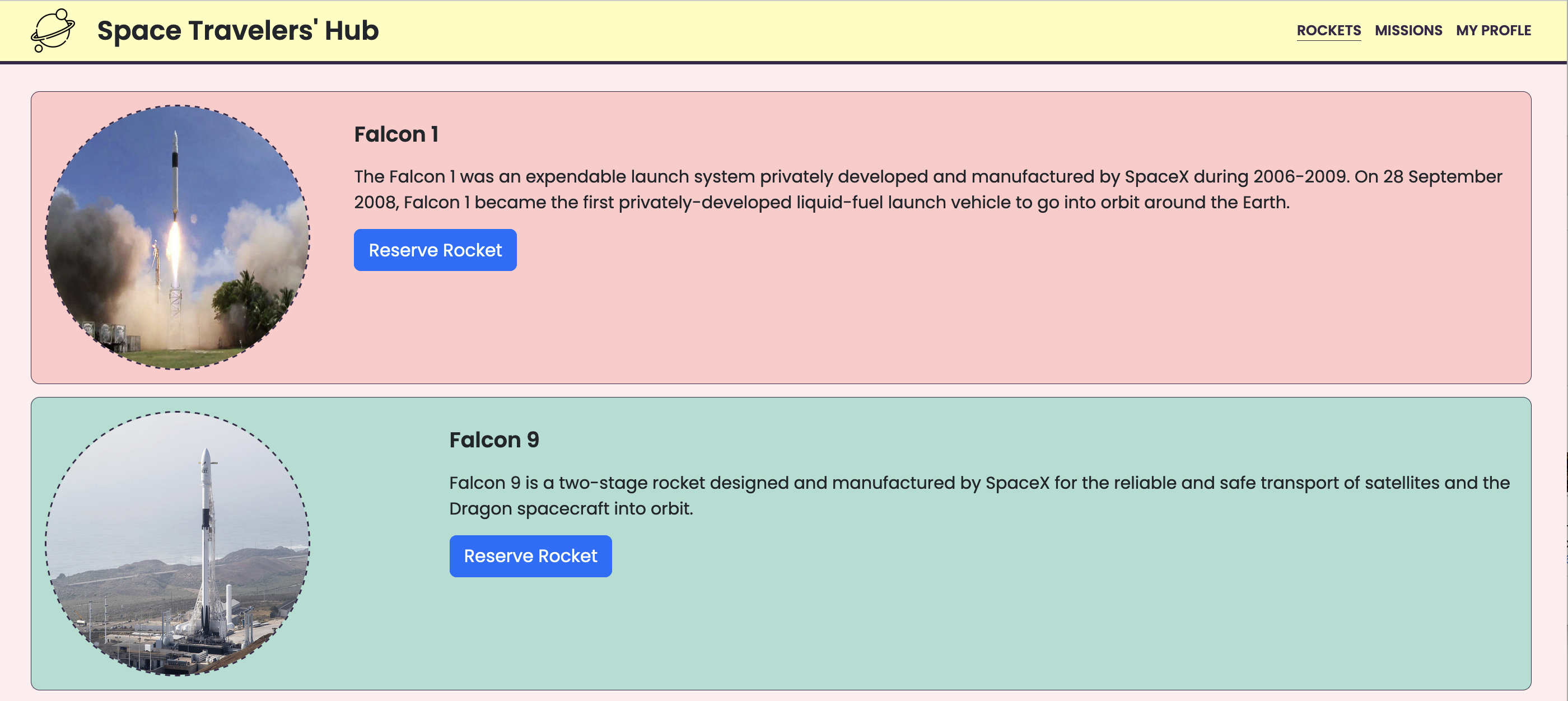Switch to the Missions page
The height and width of the screenshot is (701, 1568).
[1408, 30]
